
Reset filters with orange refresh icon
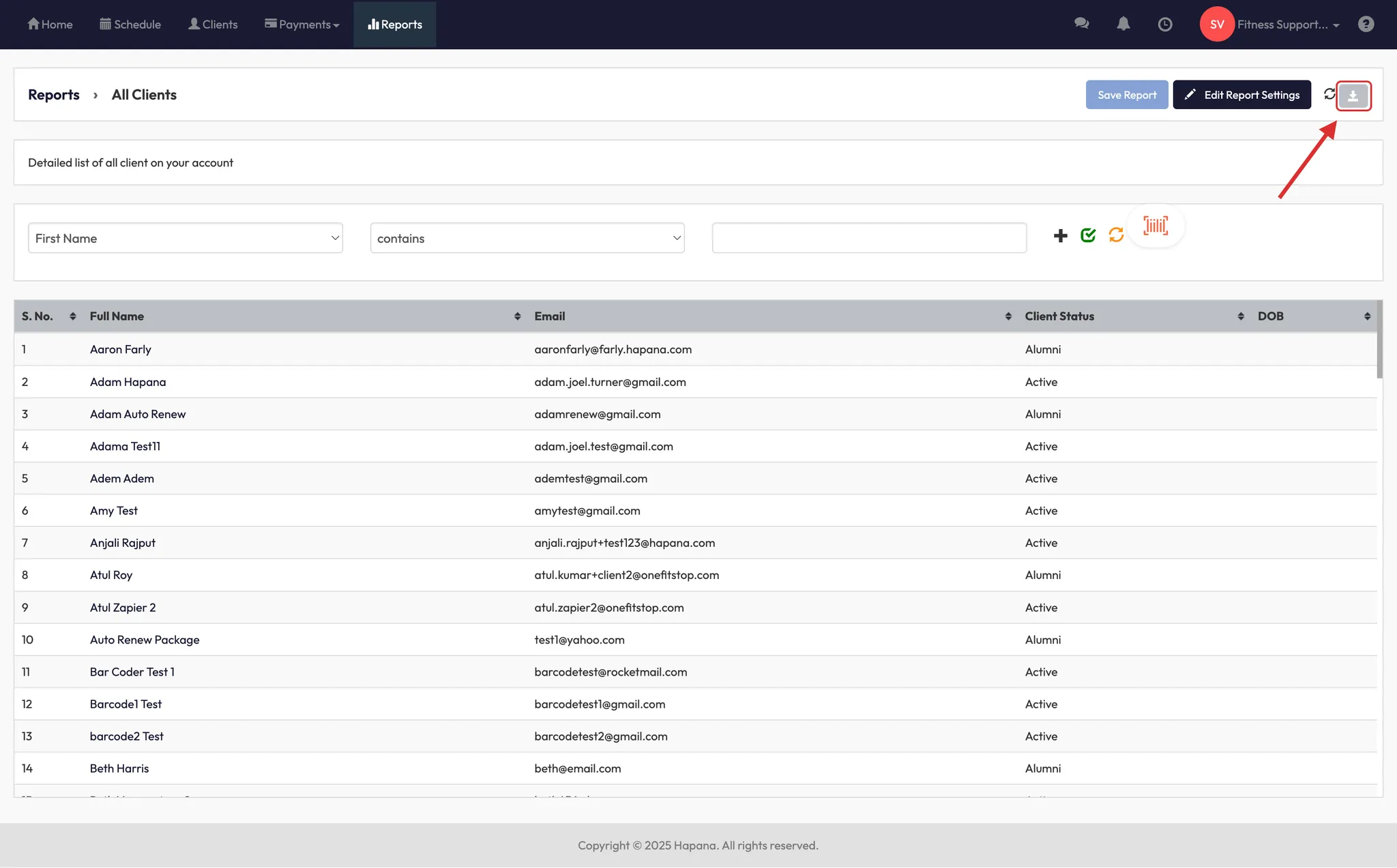[x=1116, y=235]
